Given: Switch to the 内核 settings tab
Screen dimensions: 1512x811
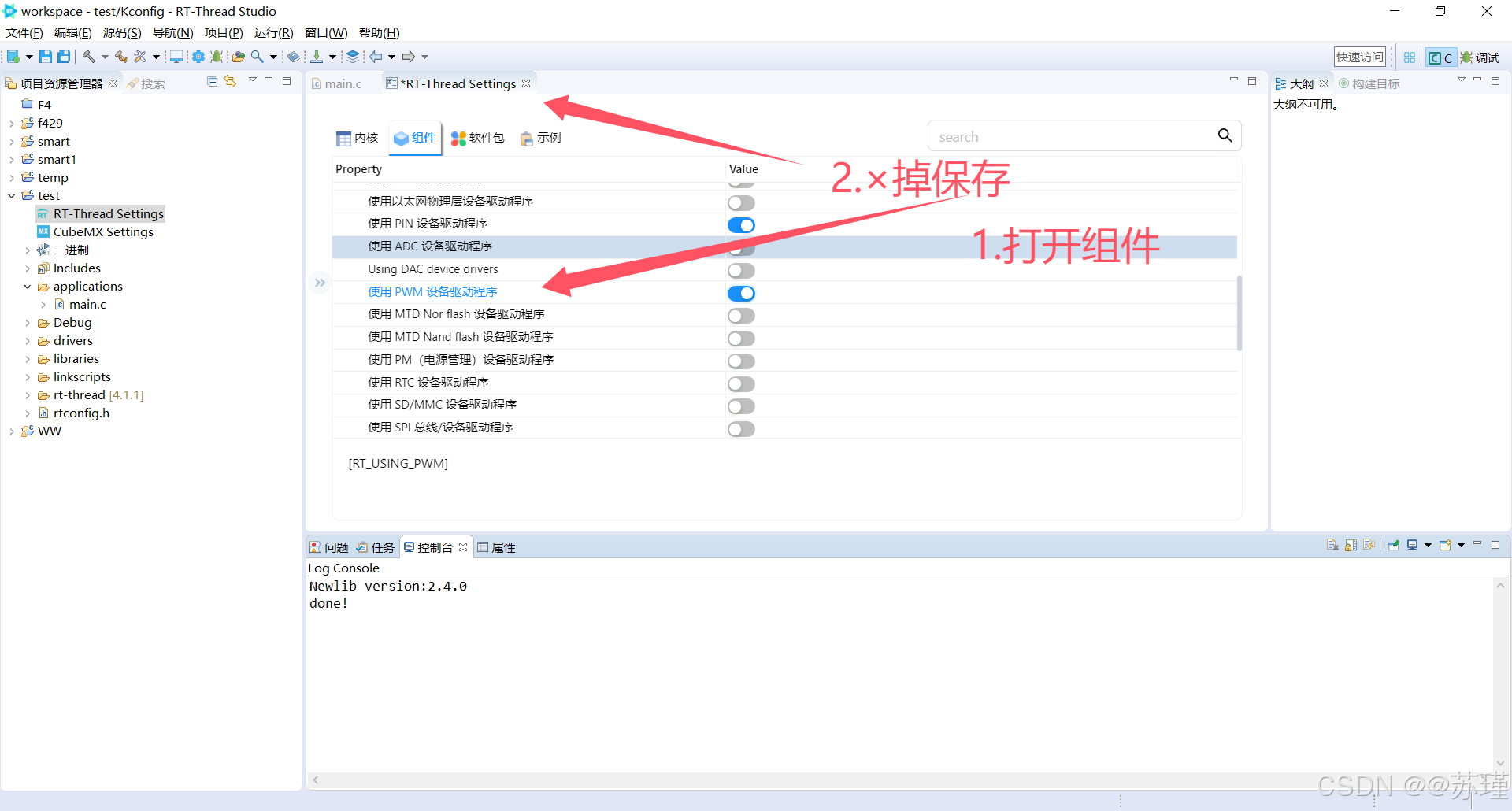Looking at the screenshot, I should click(358, 138).
